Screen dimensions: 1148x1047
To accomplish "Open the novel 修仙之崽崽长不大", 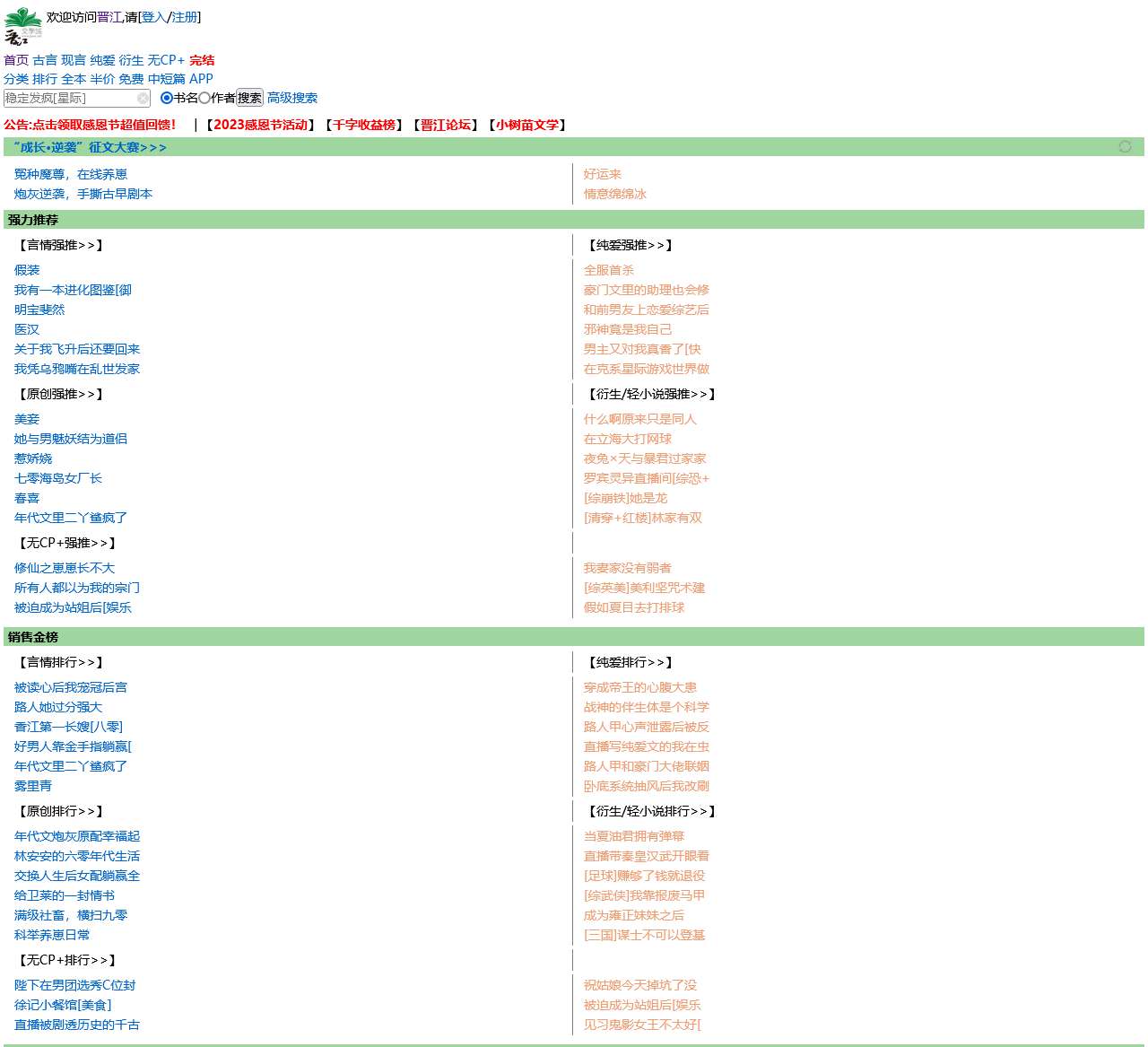I will tap(65, 568).
